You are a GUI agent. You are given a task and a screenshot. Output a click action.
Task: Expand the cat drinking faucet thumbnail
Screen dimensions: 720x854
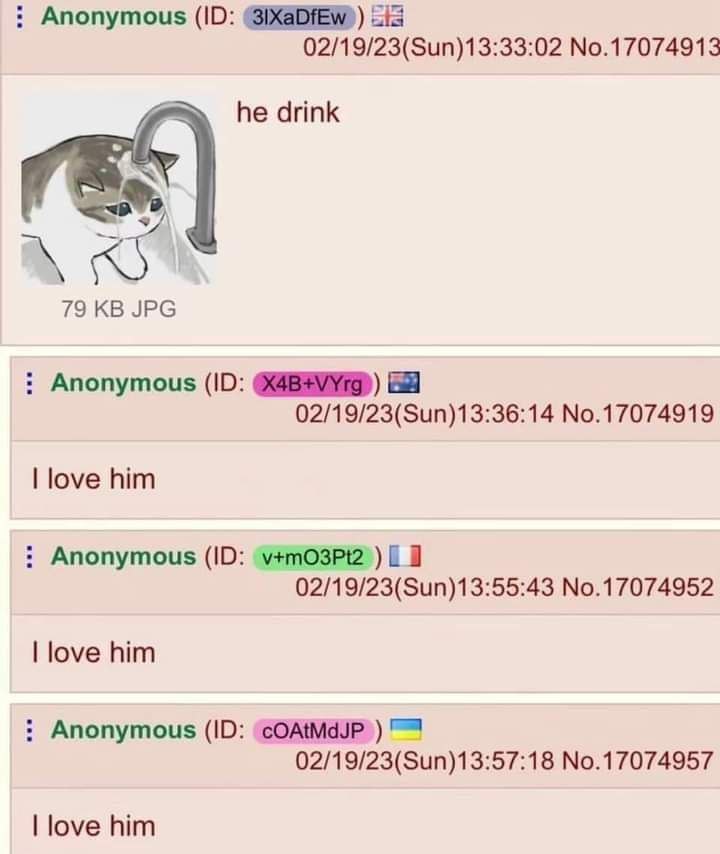coord(119,192)
